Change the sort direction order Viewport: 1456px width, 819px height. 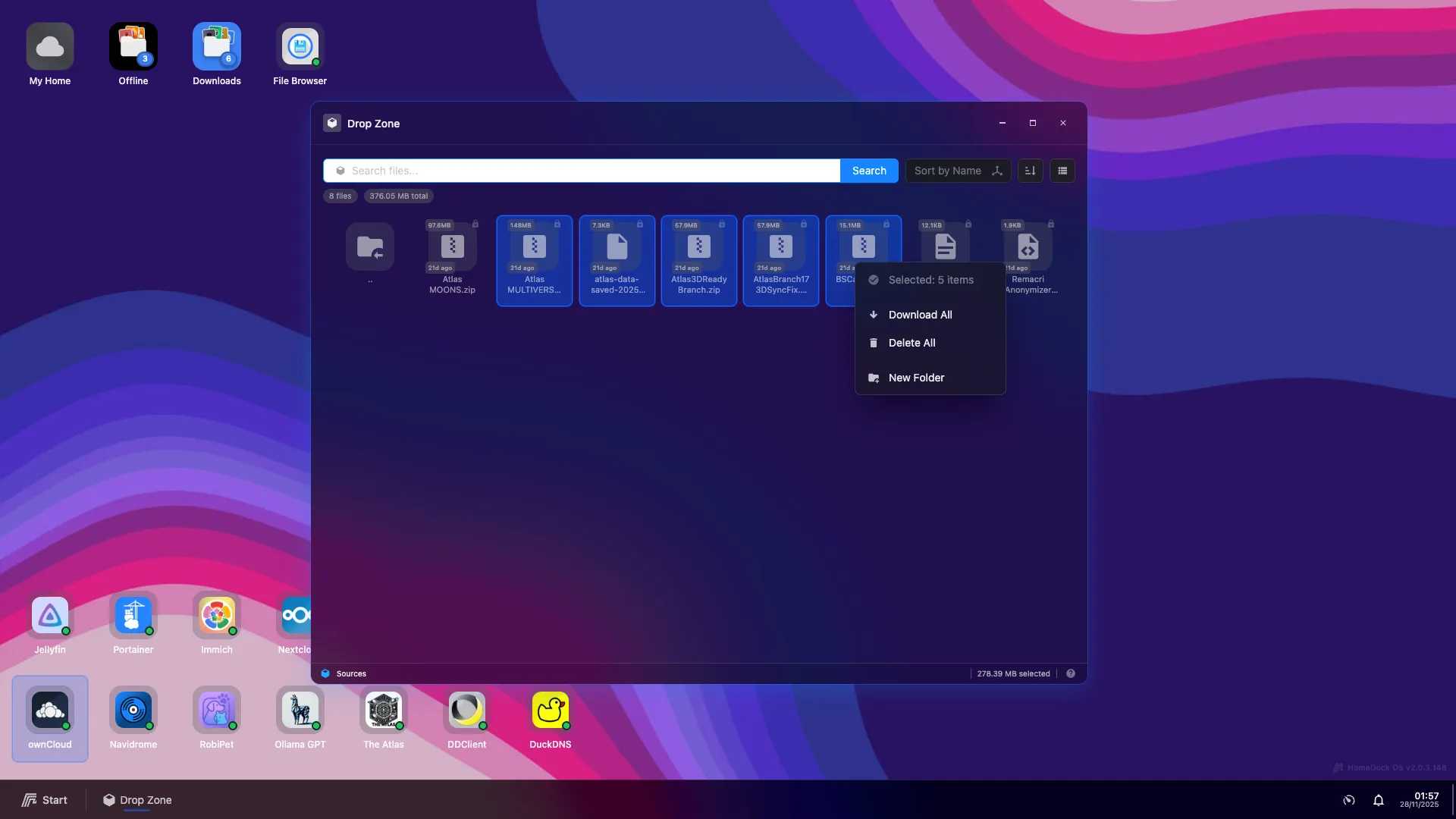(1030, 171)
